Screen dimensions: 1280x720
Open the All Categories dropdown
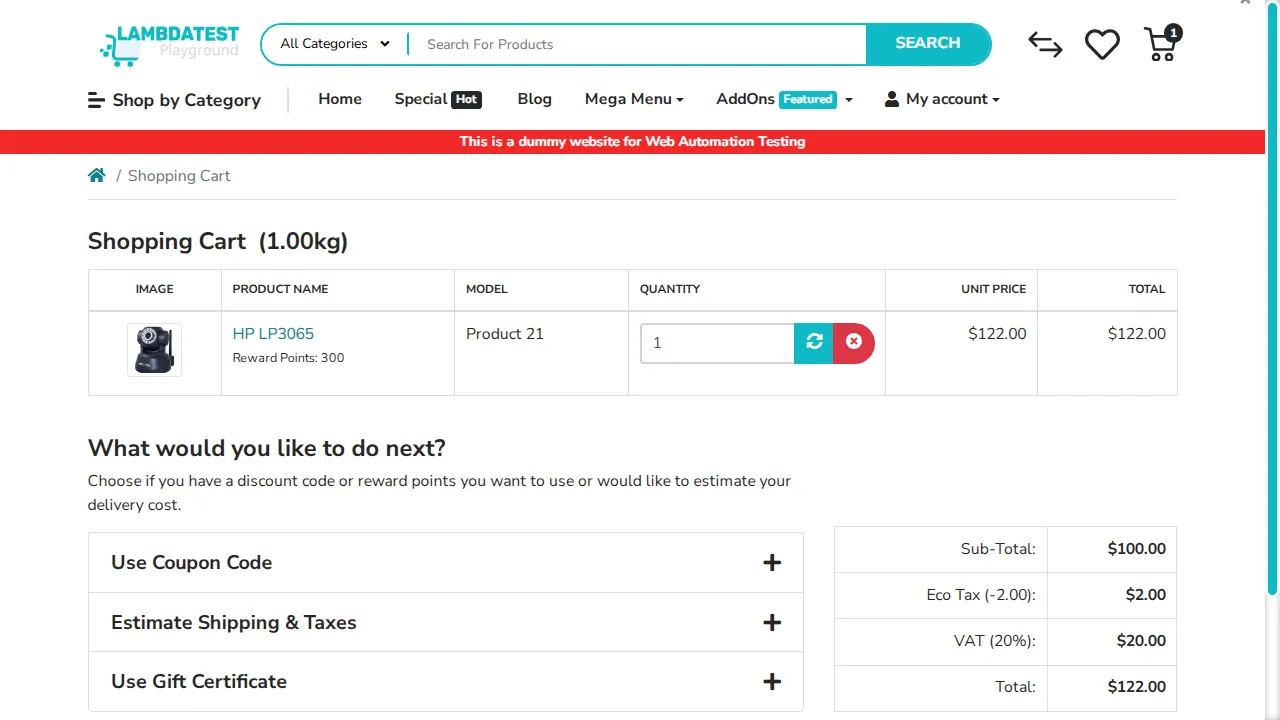[x=335, y=44]
